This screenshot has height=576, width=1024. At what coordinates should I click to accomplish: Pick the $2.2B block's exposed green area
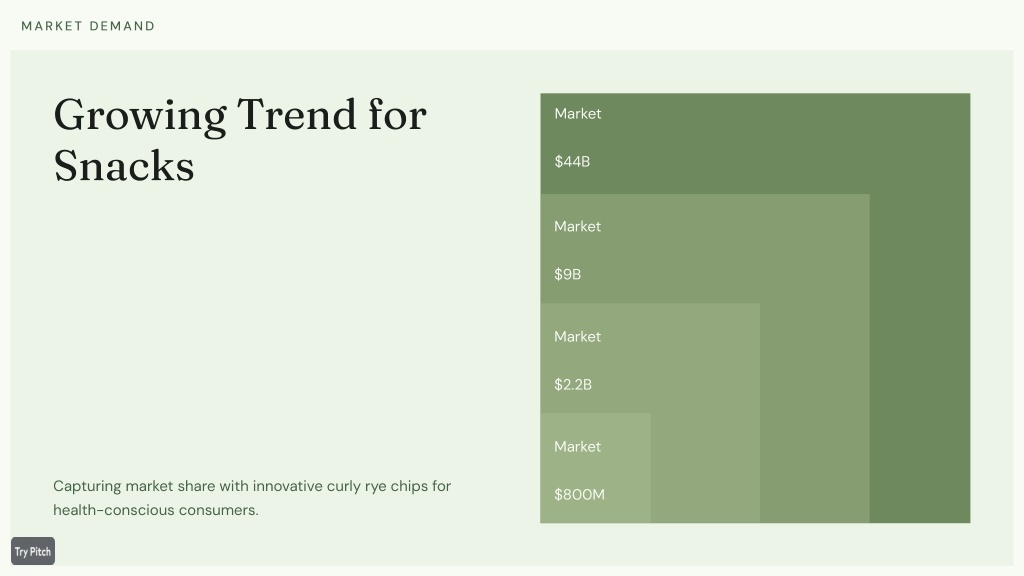705,468
